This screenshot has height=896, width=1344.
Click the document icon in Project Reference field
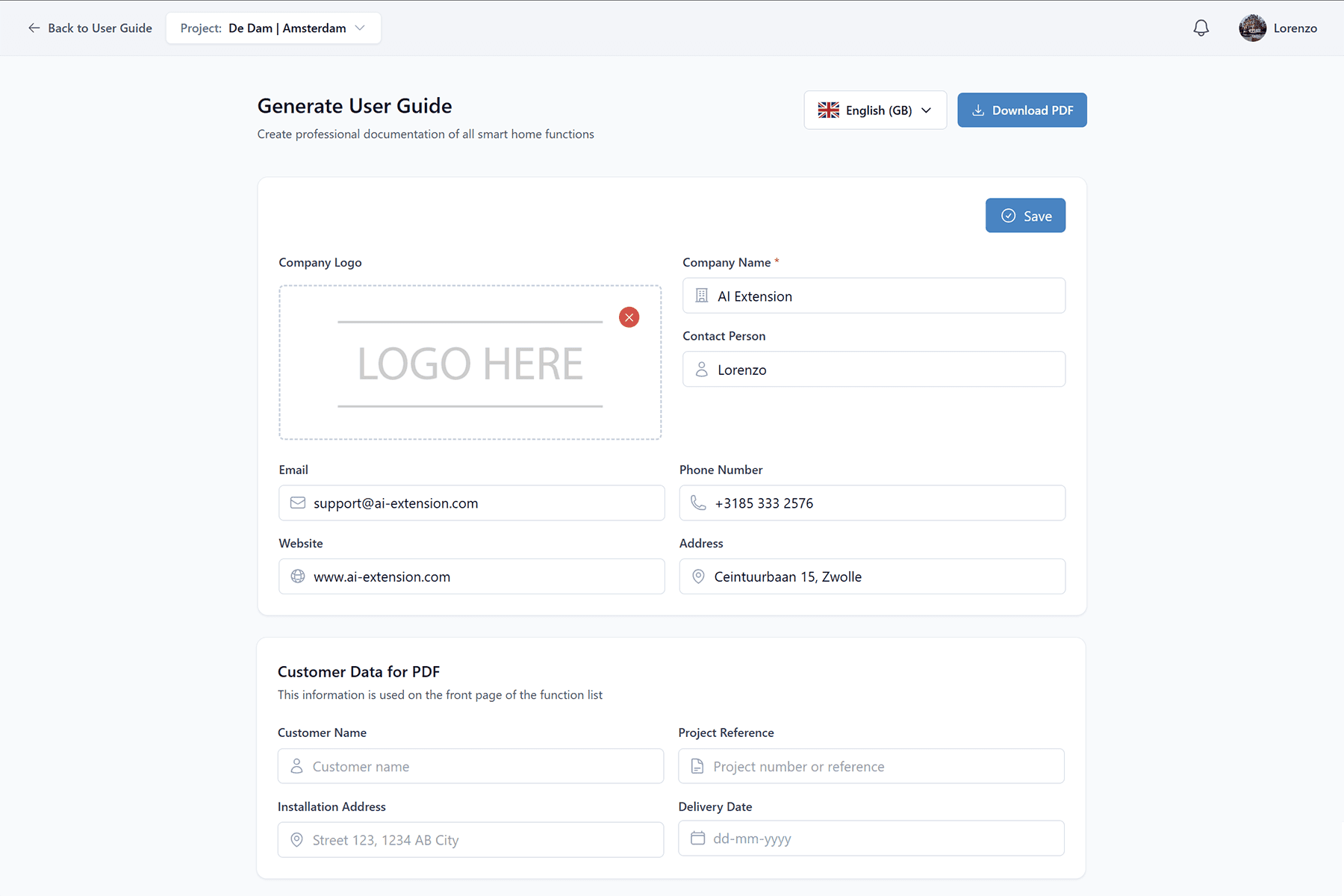point(697,765)
